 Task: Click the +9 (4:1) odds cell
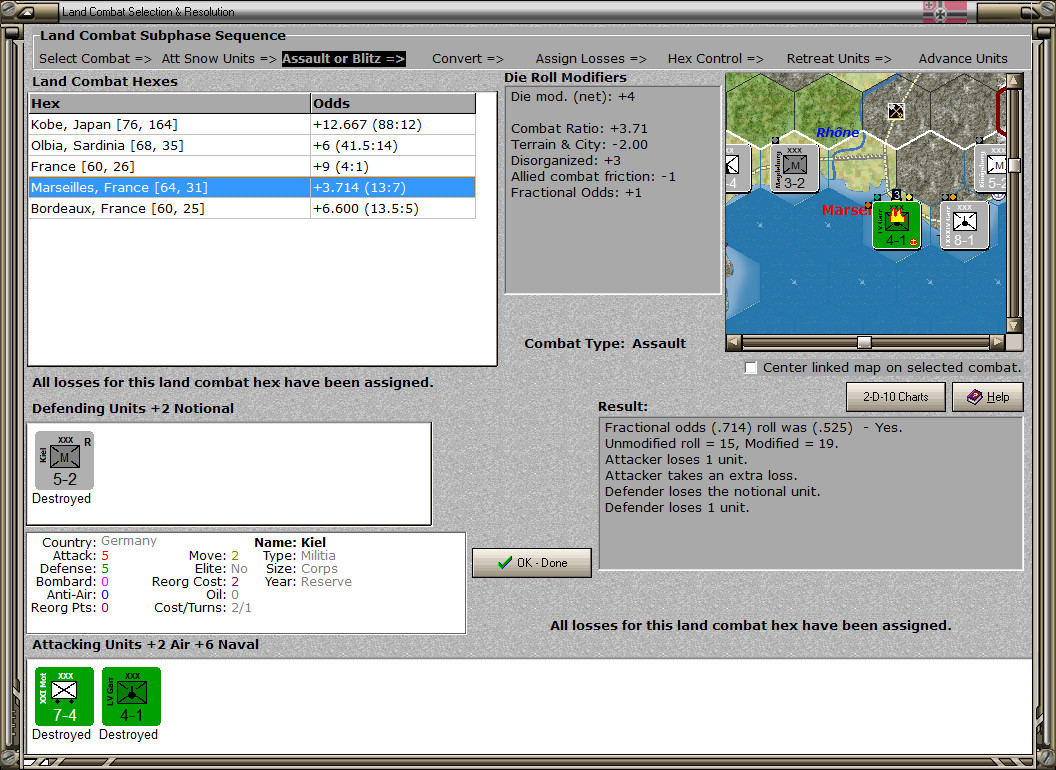pos(393,166)
